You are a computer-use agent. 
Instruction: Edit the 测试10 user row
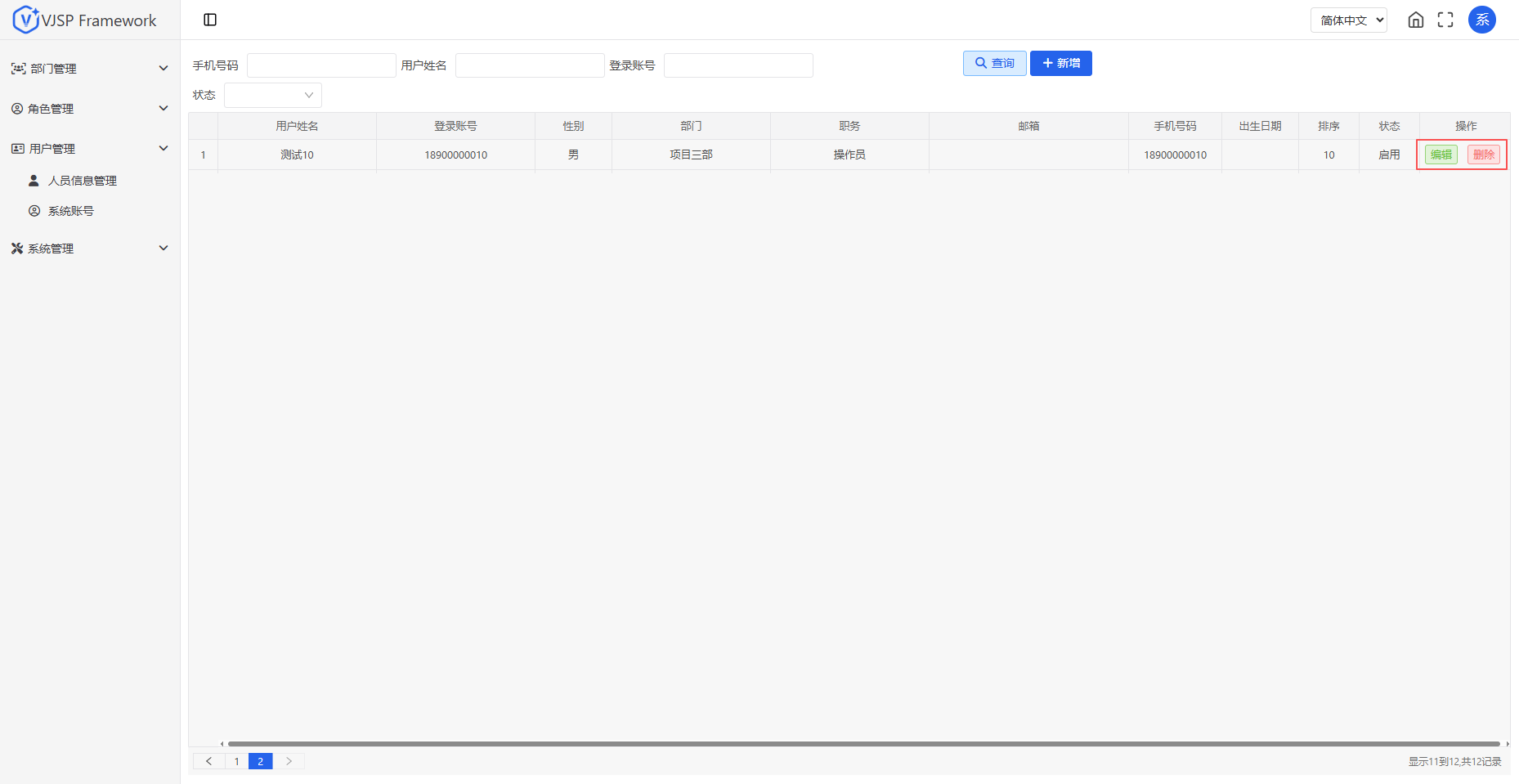1441,155
